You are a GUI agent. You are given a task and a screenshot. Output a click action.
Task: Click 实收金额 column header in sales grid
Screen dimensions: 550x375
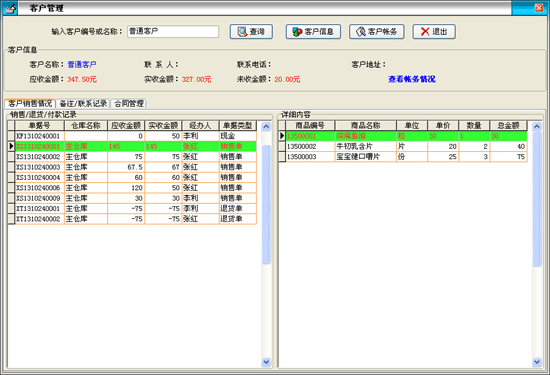pos(163,126)
